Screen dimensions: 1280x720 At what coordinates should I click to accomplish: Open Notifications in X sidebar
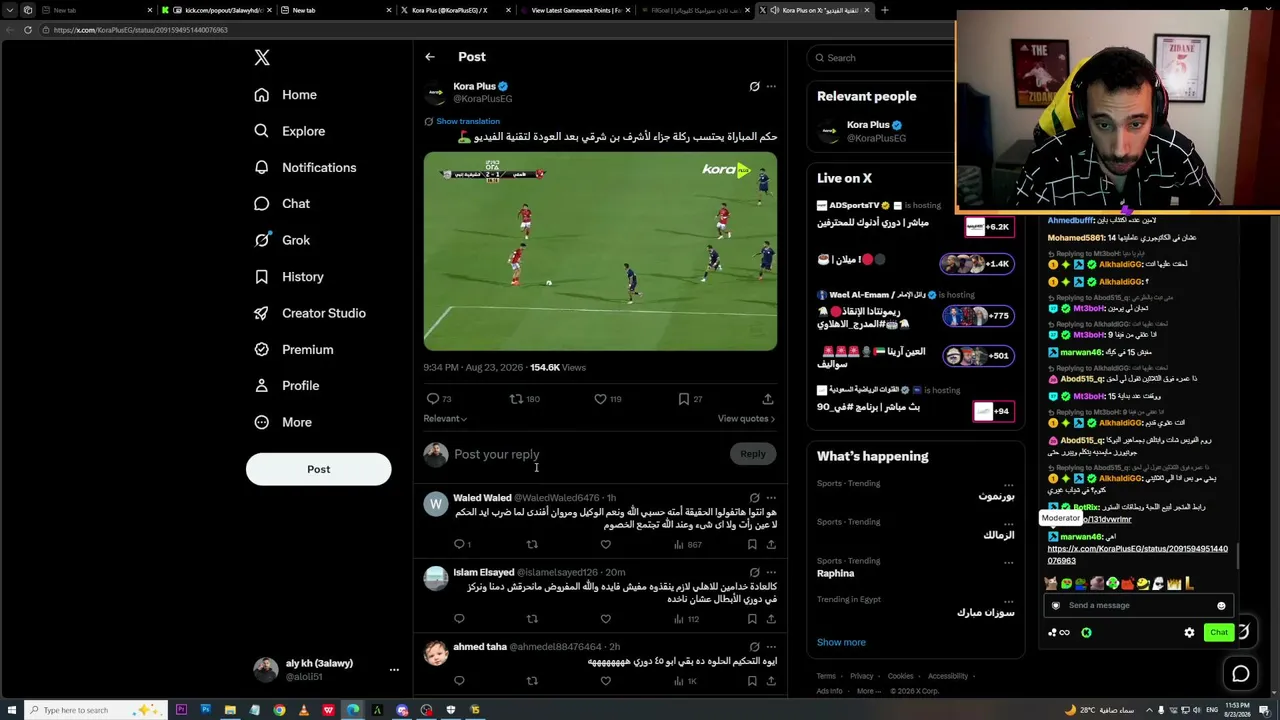305,168
